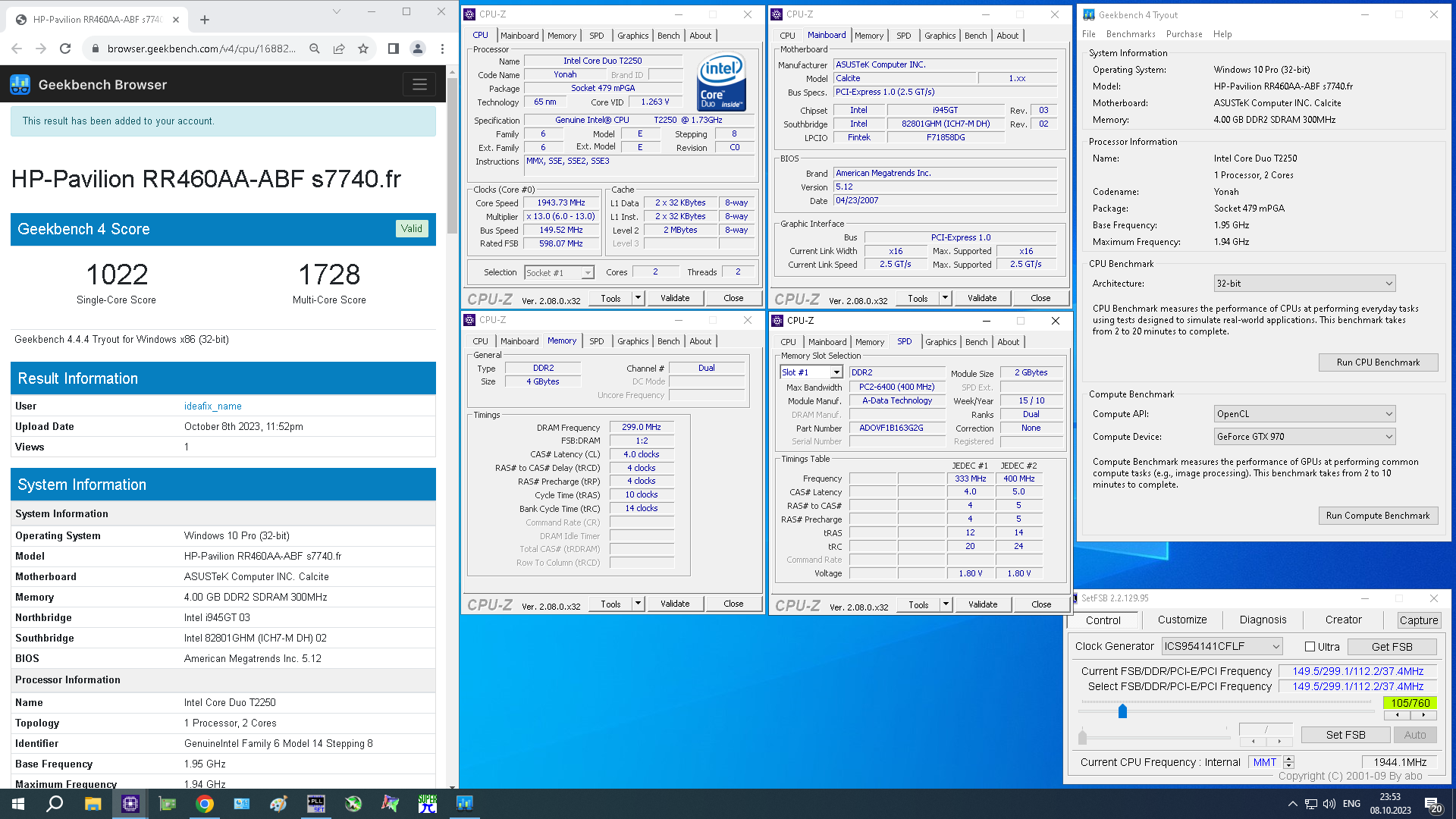Open Graphics tab in SPD CPU-Z window

(940, 342)
